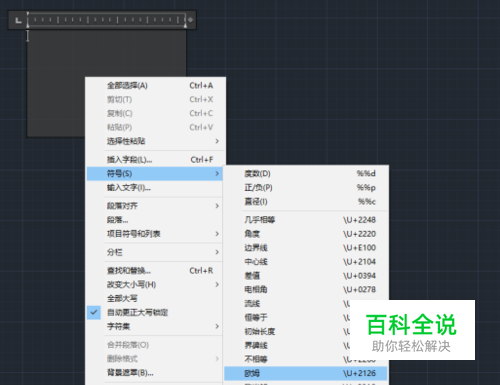500x385 pixels.
Task: Insert the 直径(I) %%c symbol
Action: (306, 202)
